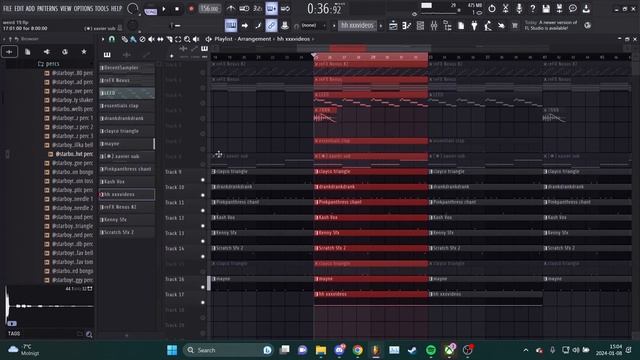Open the OPTIONS menu
Viewport: 640px width, 360px height.
pyautogui.click(x=83, y=8)
